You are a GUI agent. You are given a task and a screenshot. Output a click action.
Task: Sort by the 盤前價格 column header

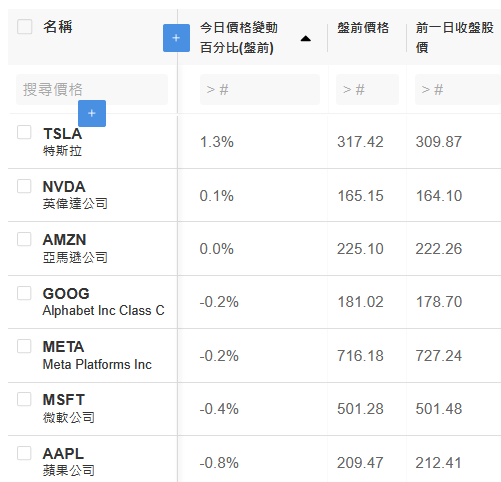(x=363, y=28)
